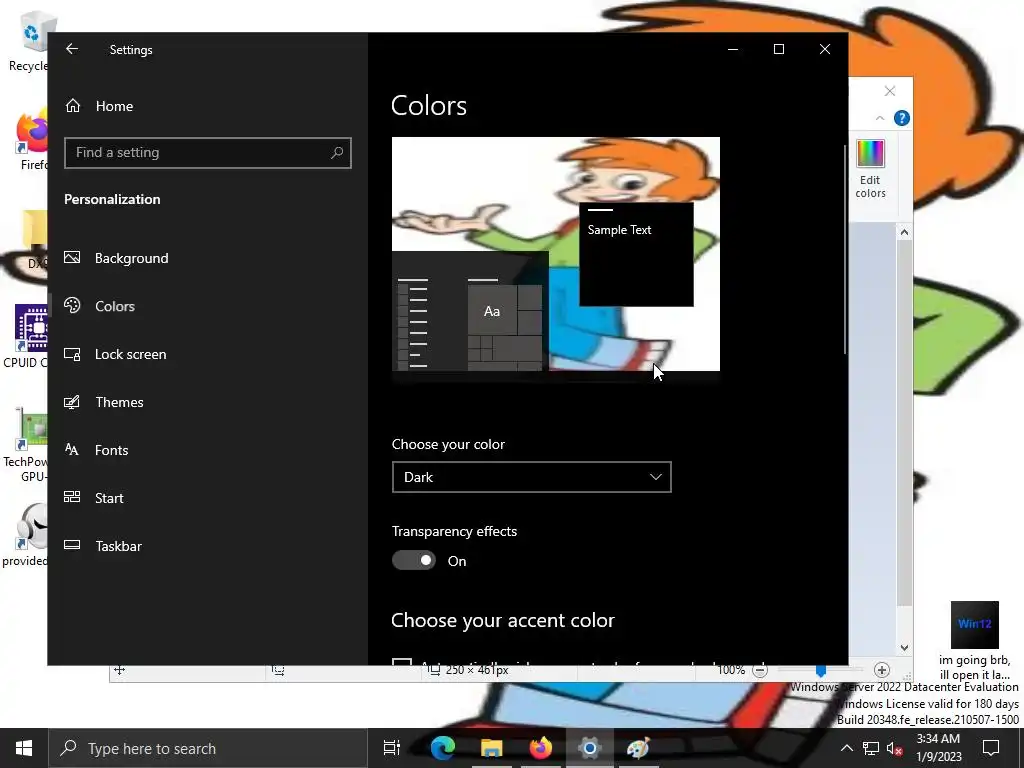Click the taskbar search box

click(208, 748)
